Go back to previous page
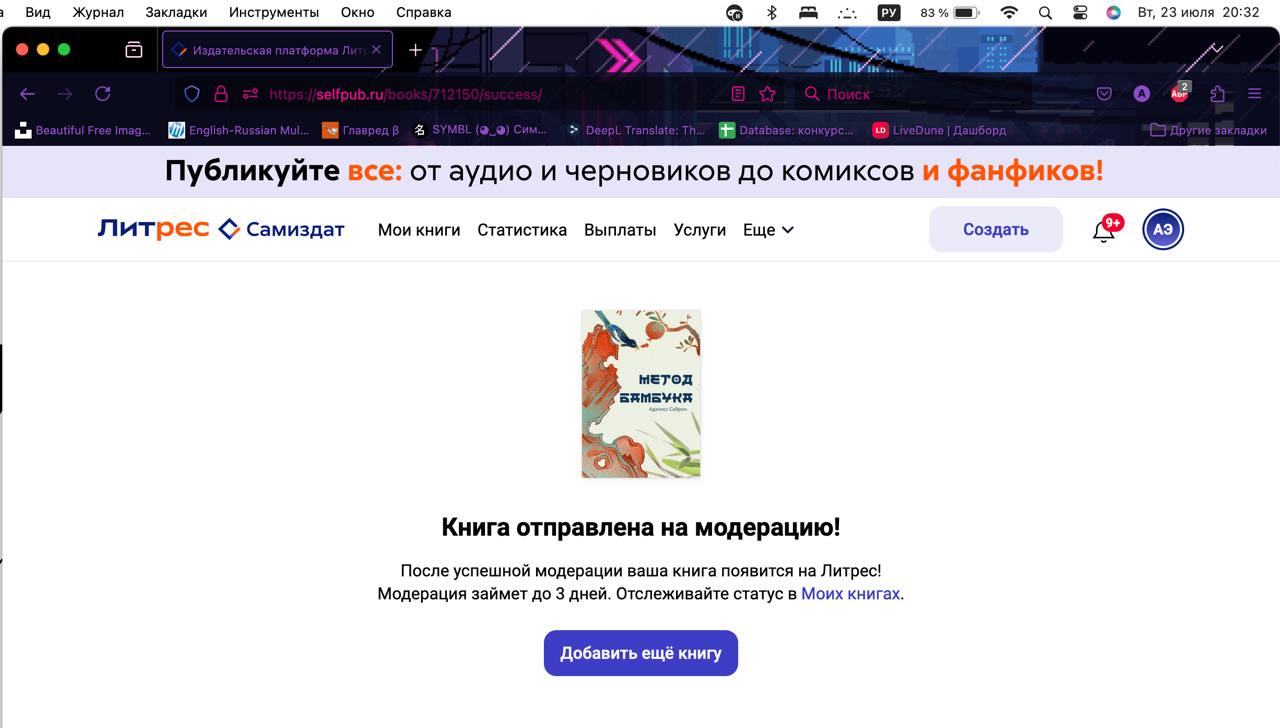1280x728 pixels. (x=27, y=94)
